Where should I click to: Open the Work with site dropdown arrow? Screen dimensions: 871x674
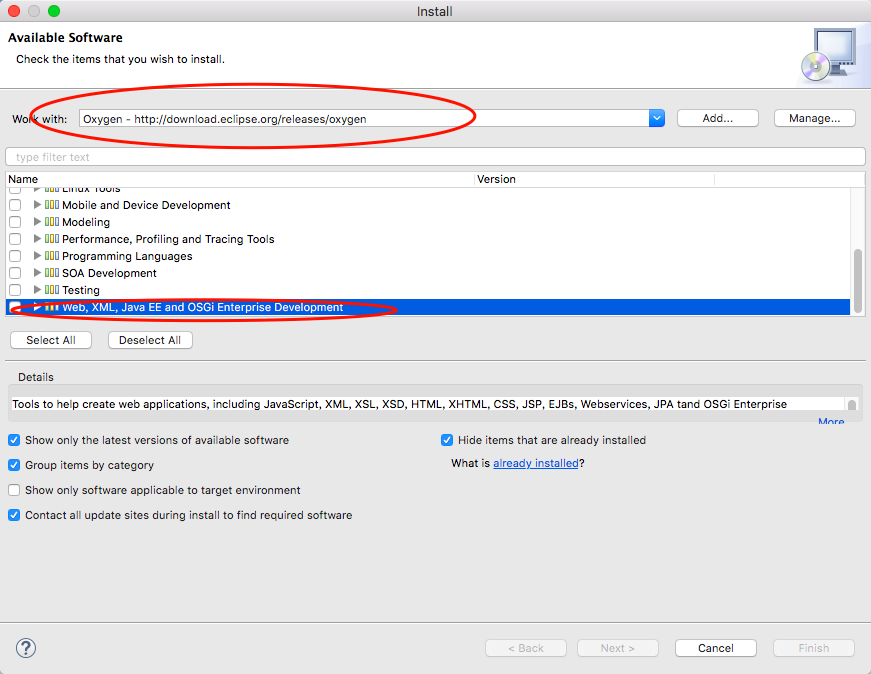[x=657, y=118]
